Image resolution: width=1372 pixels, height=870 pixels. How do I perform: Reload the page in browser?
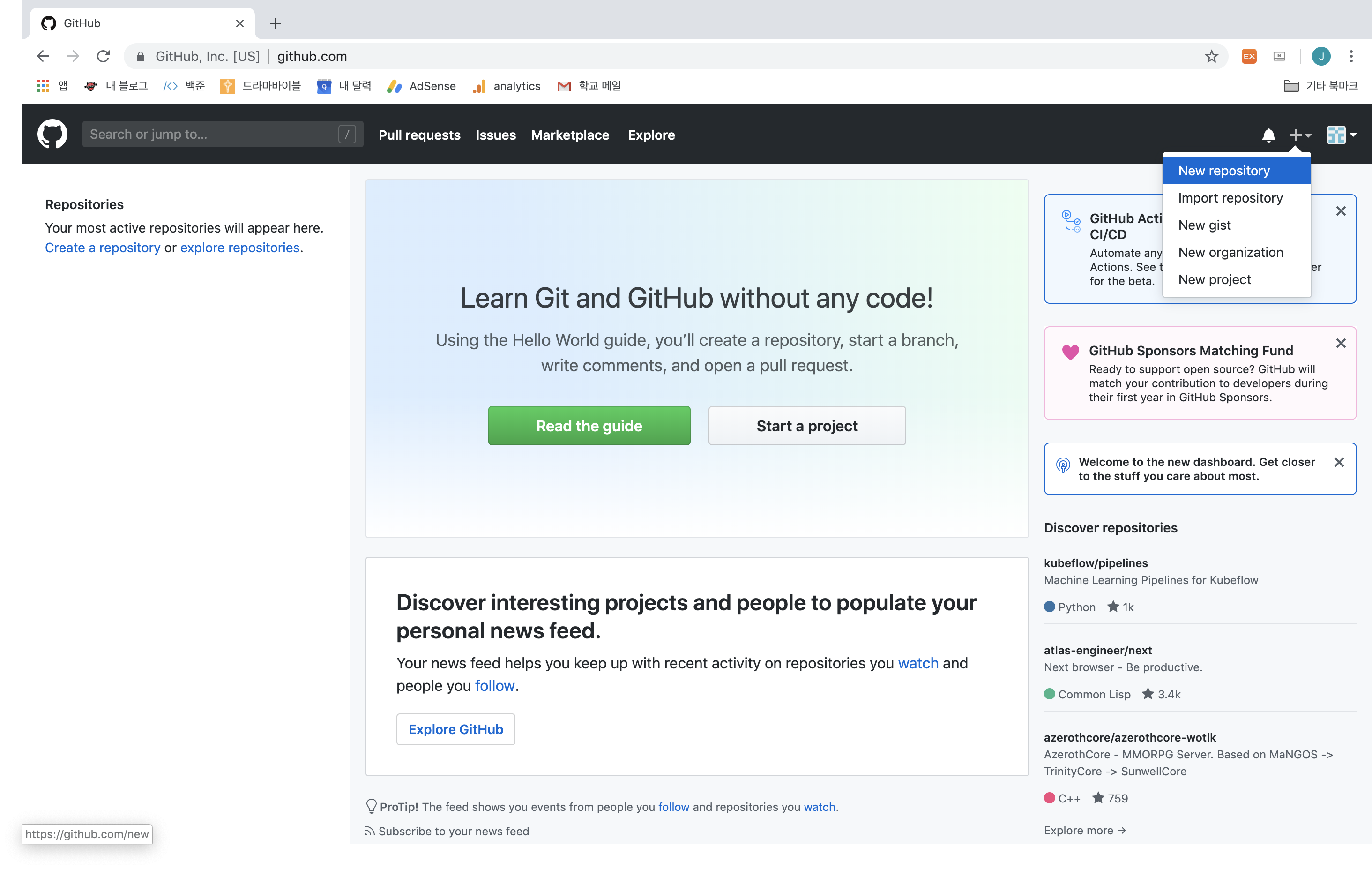[103, 56]
